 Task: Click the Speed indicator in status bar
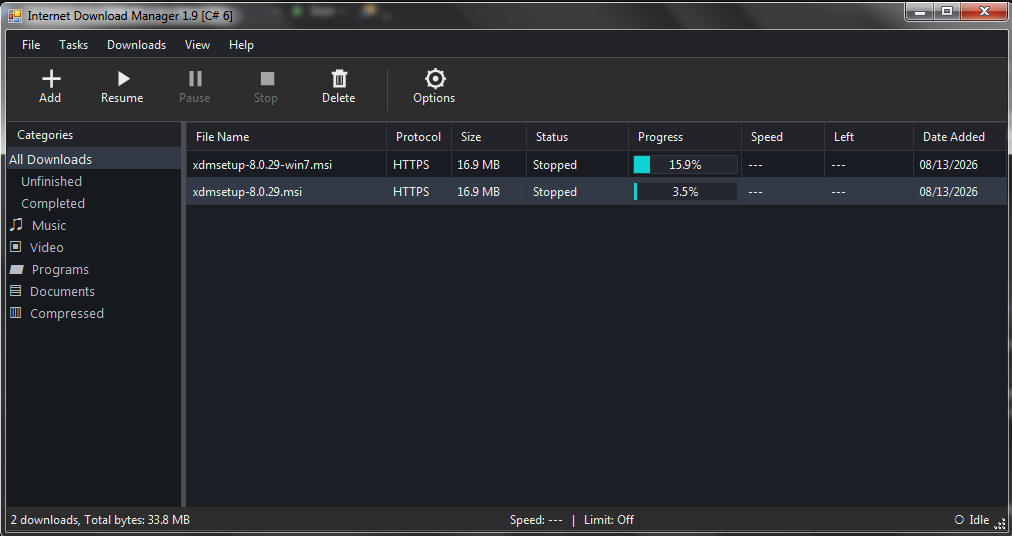tap(536, 520)
